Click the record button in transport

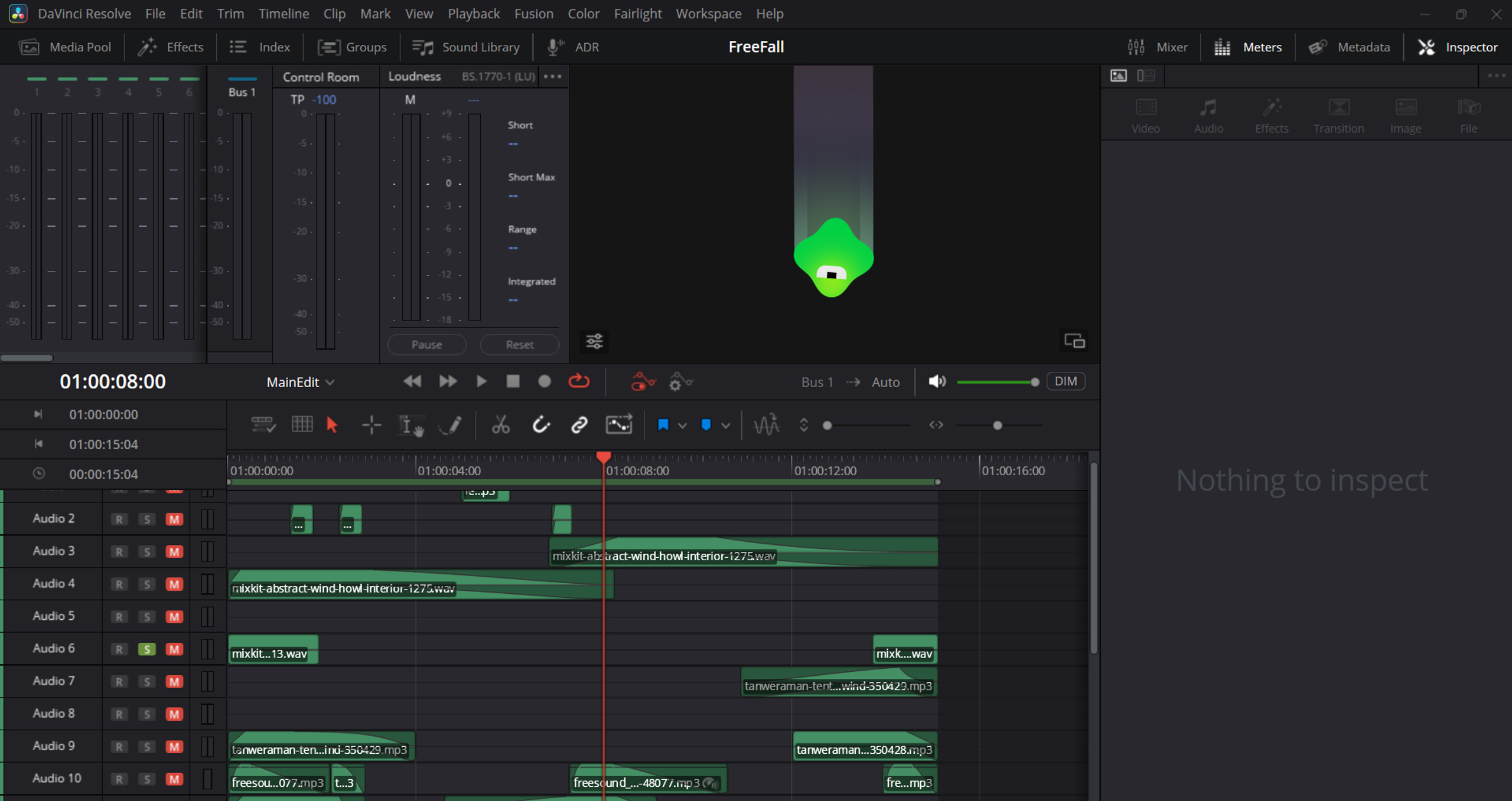coord(545,381)
